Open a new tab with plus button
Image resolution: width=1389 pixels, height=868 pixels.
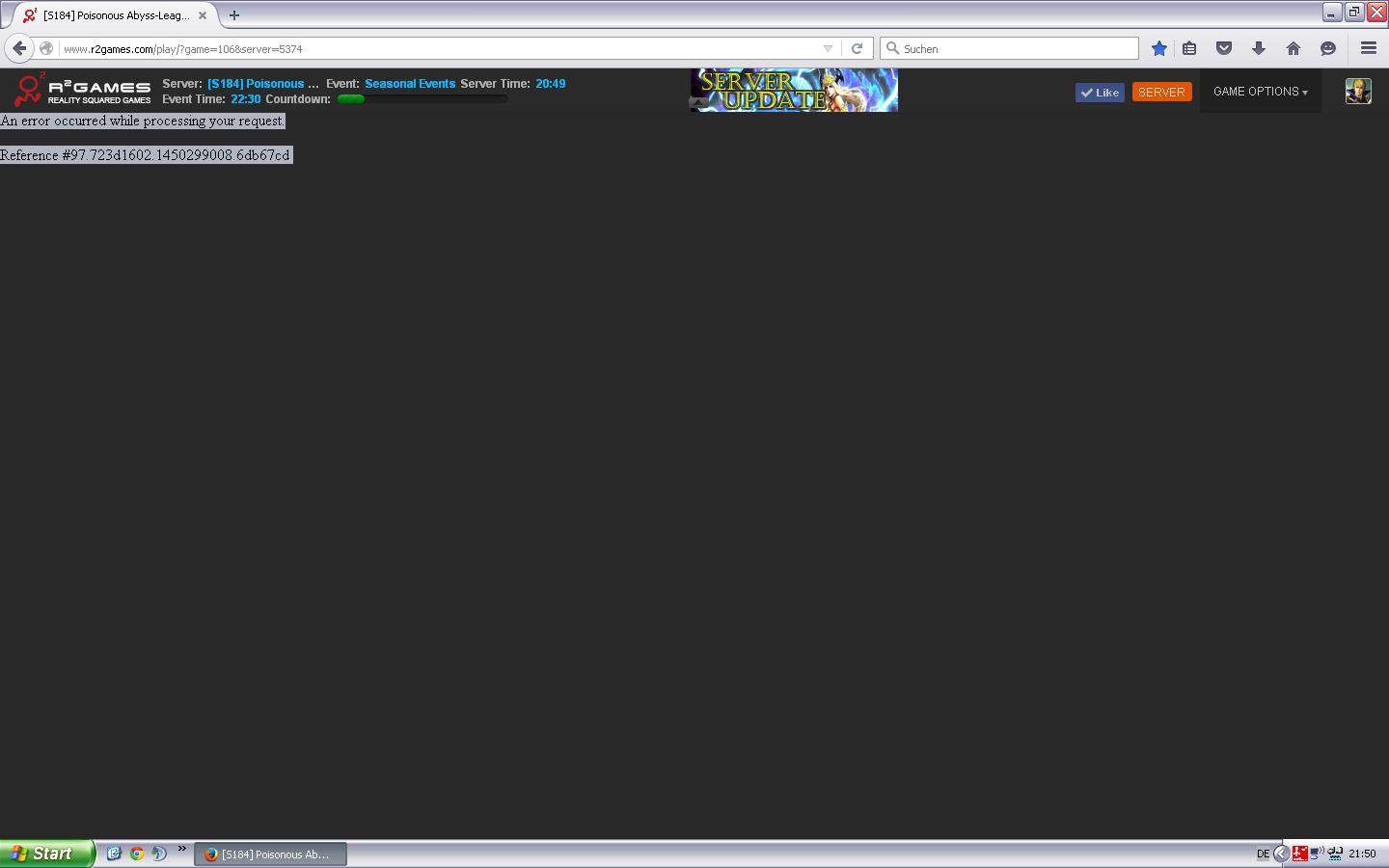pos(234,15)
